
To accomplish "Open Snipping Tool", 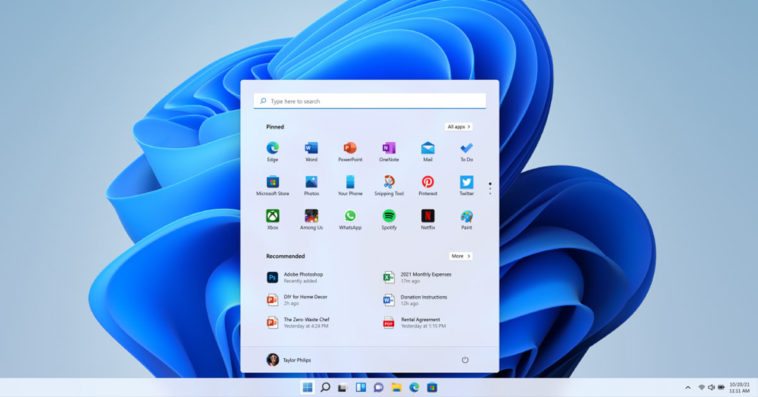I will click(389, 186).
